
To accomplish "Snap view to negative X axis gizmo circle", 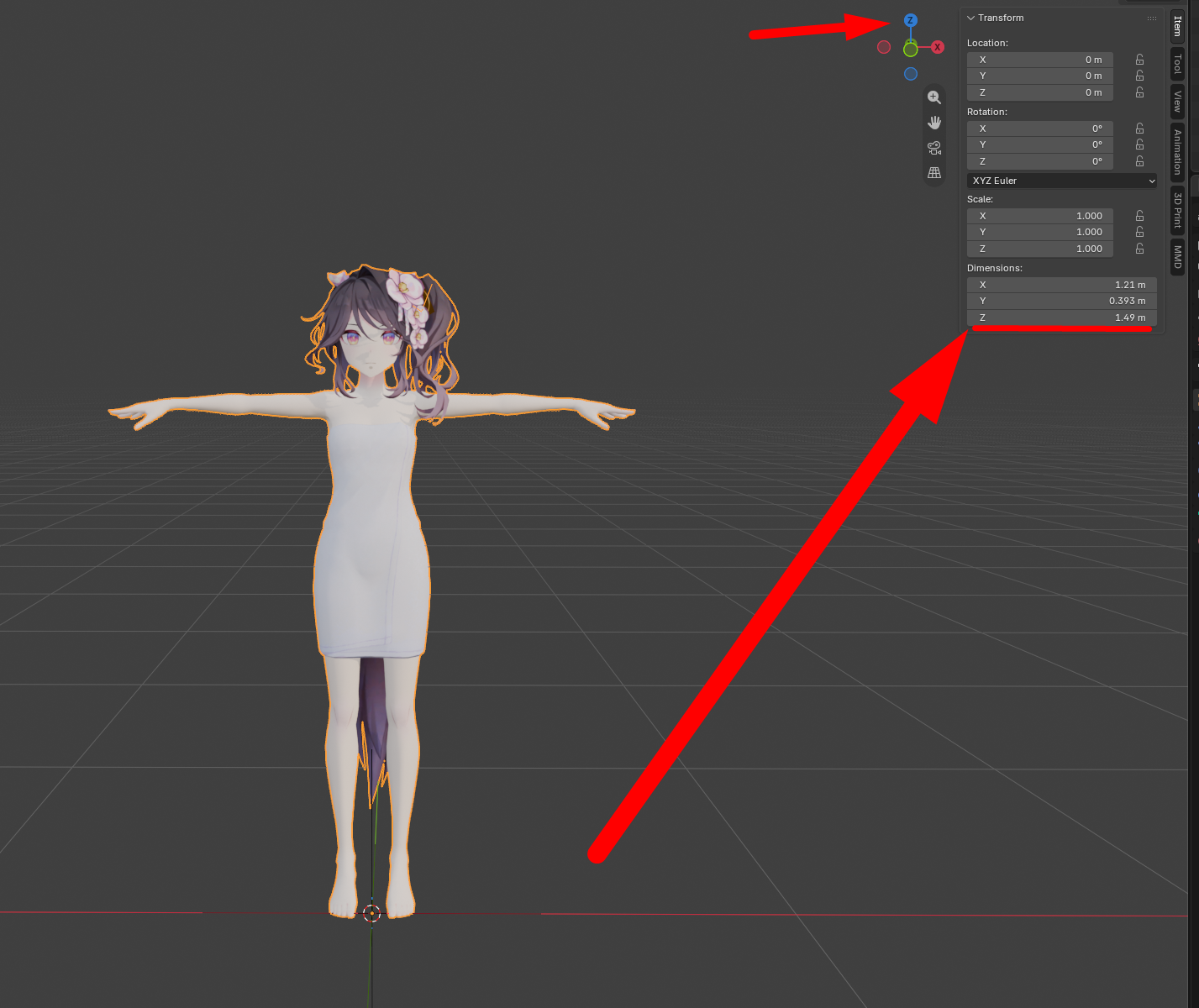I will 883,47.
